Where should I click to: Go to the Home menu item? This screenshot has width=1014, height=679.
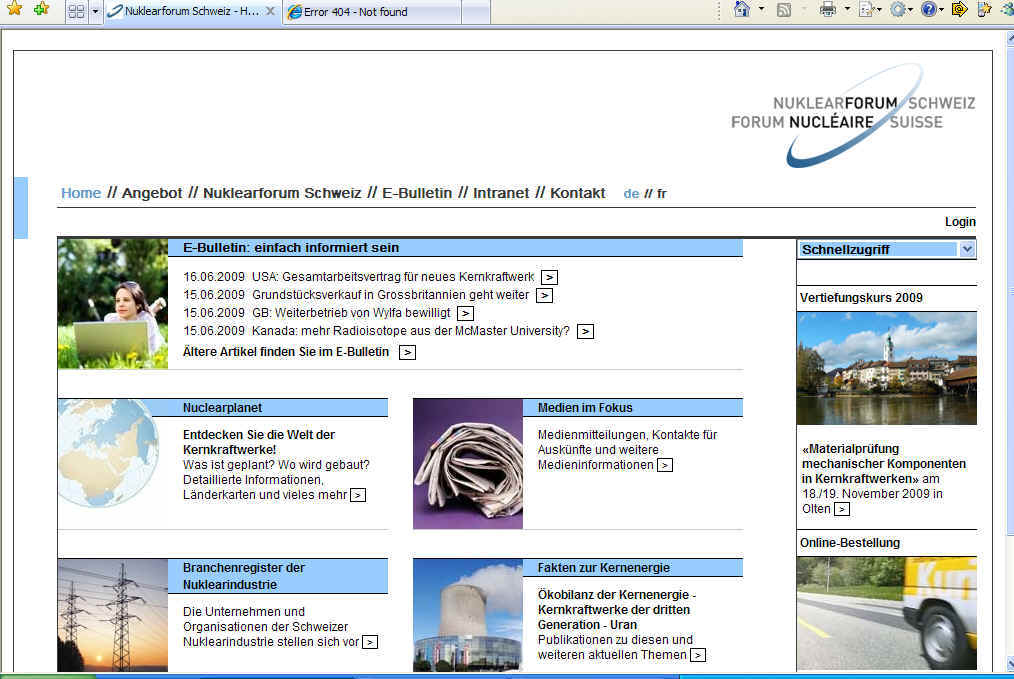point(81,193)
